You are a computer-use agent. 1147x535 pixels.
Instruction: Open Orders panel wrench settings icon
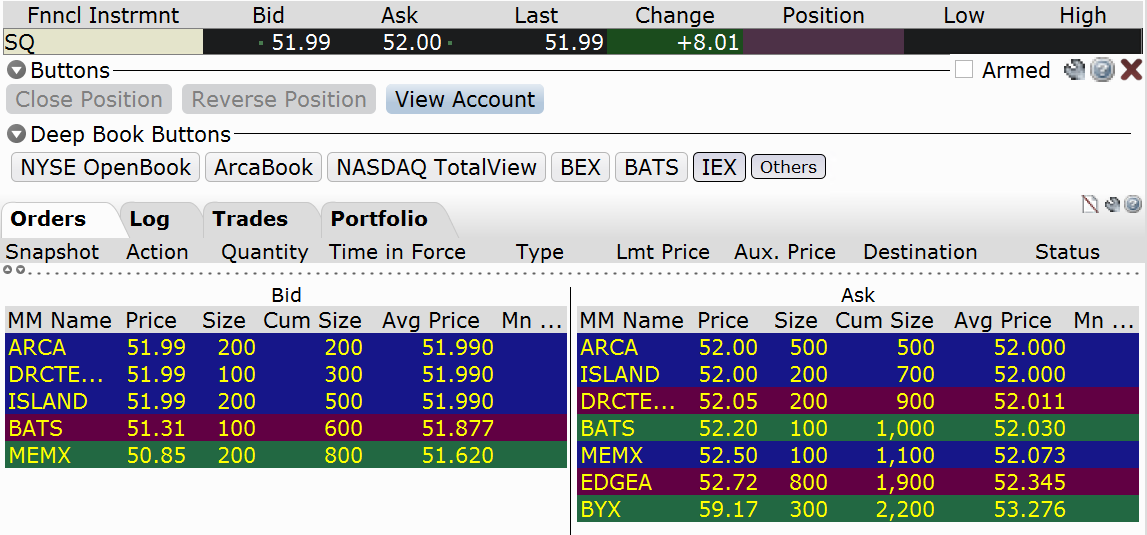[x=1112, y=205]
